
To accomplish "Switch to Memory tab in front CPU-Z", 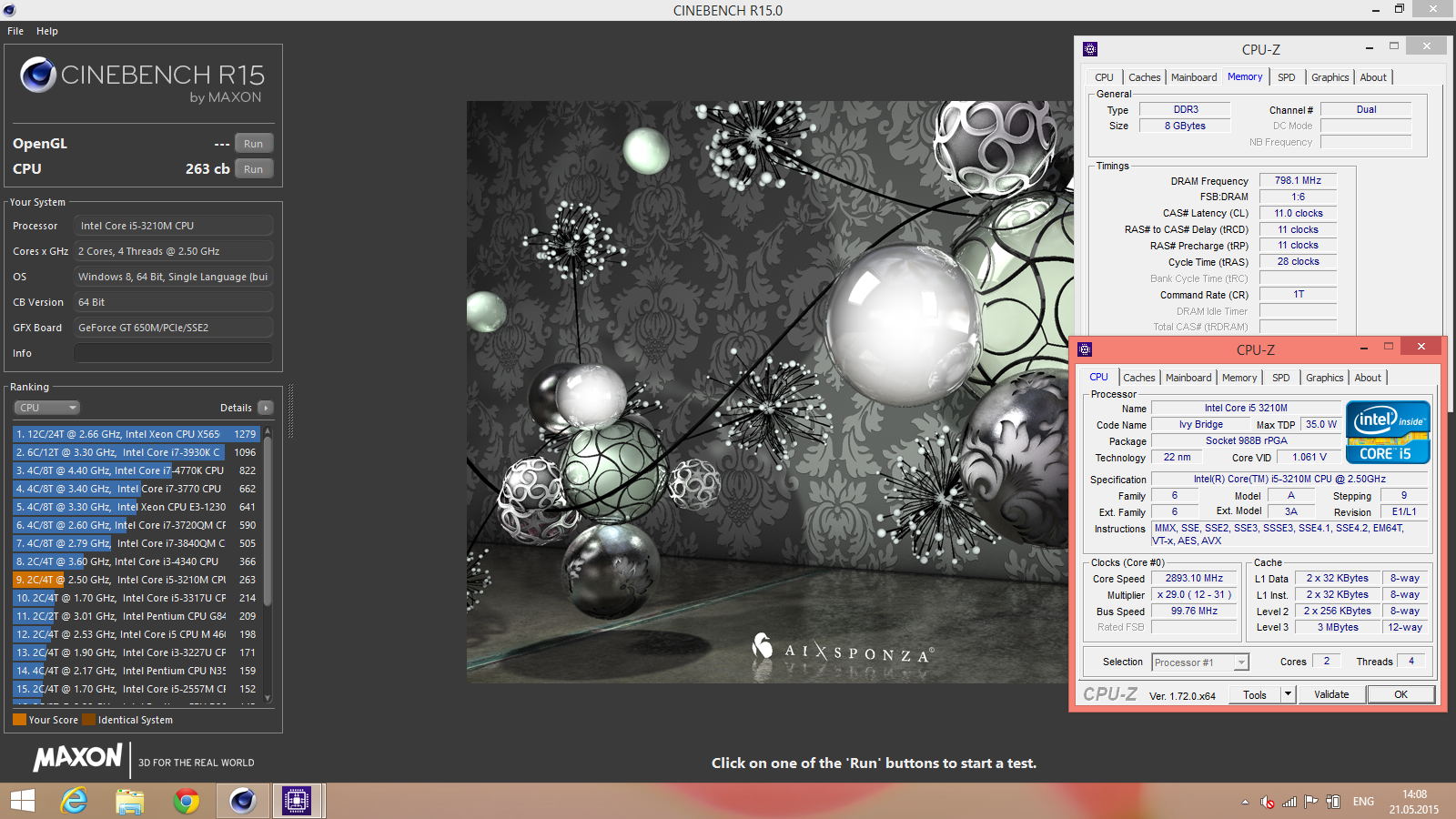I will click(1239, 378).
